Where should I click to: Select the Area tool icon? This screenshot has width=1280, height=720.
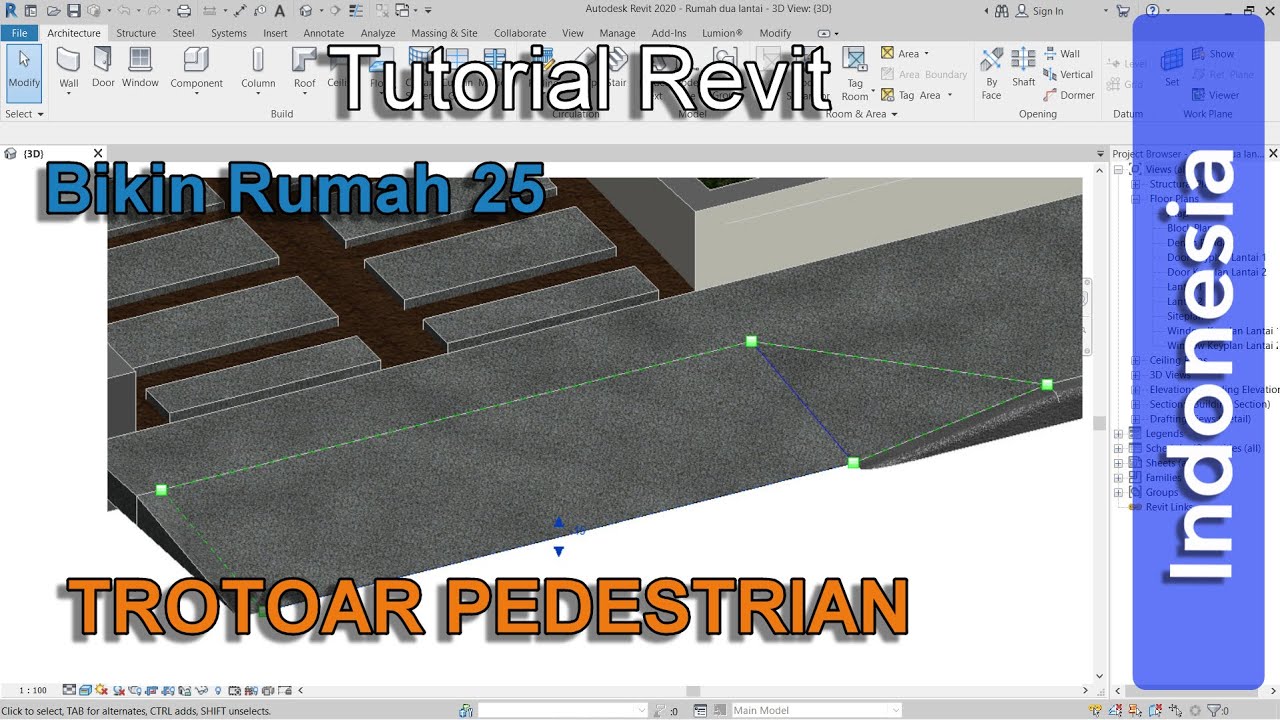point(888,53)
